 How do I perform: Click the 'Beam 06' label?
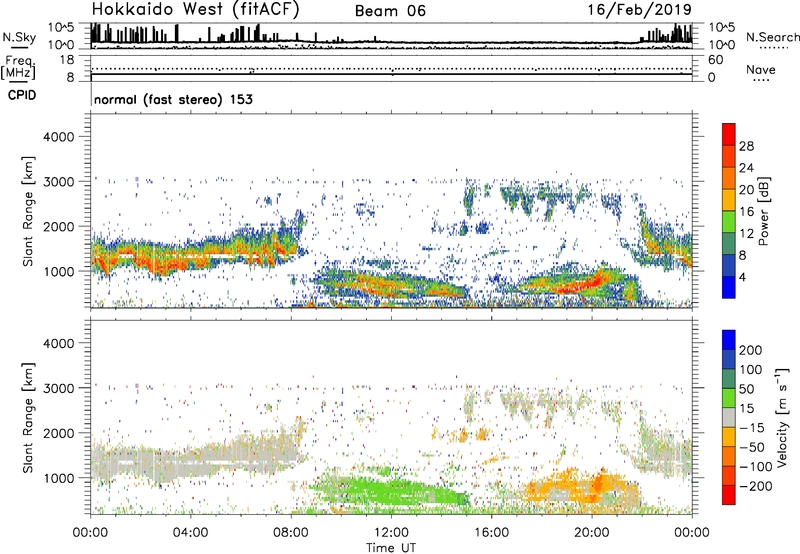coord(390,11)
